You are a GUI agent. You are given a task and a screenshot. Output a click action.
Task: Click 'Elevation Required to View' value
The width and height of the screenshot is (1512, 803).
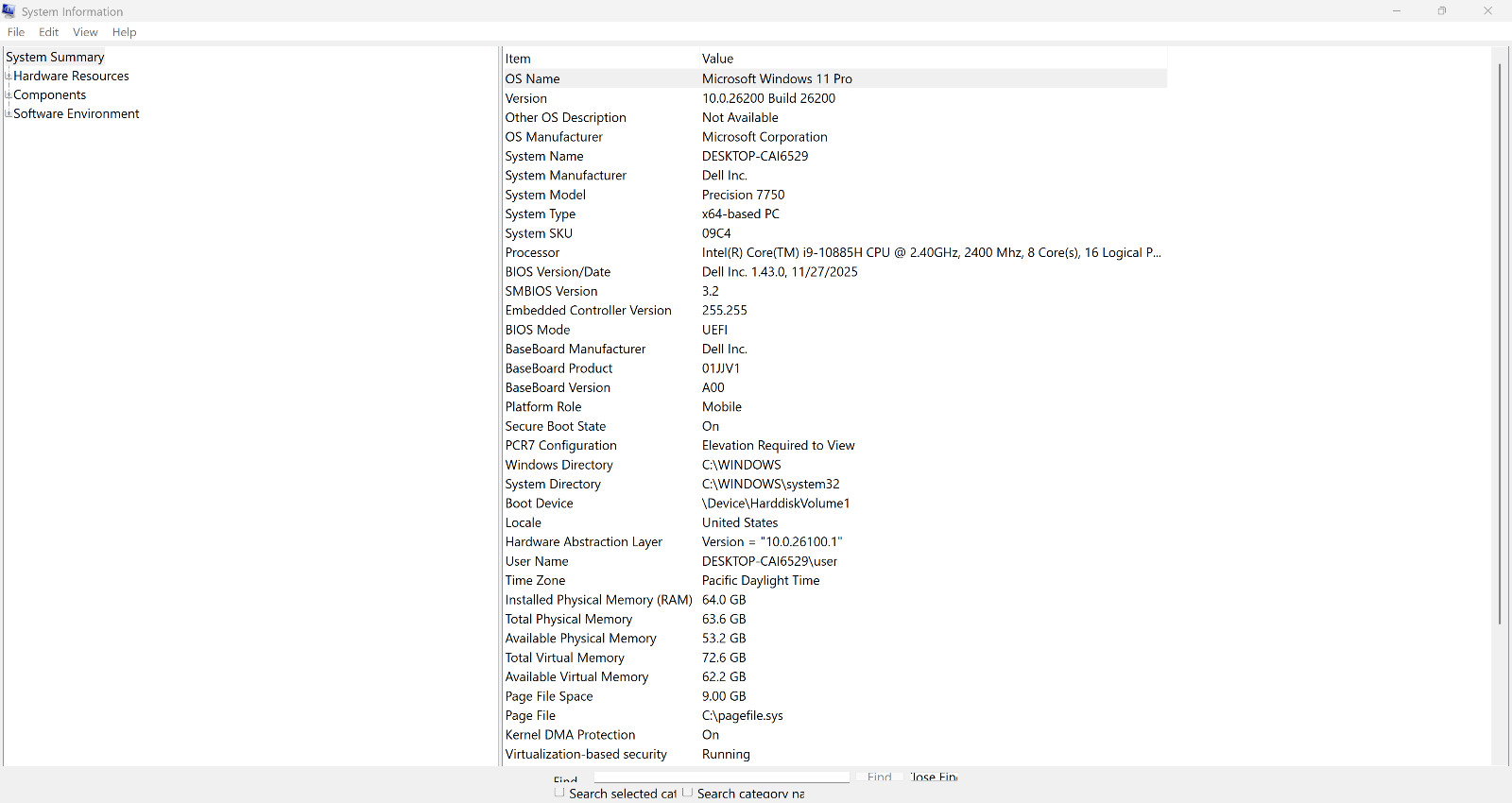click(x=778, y=446)
